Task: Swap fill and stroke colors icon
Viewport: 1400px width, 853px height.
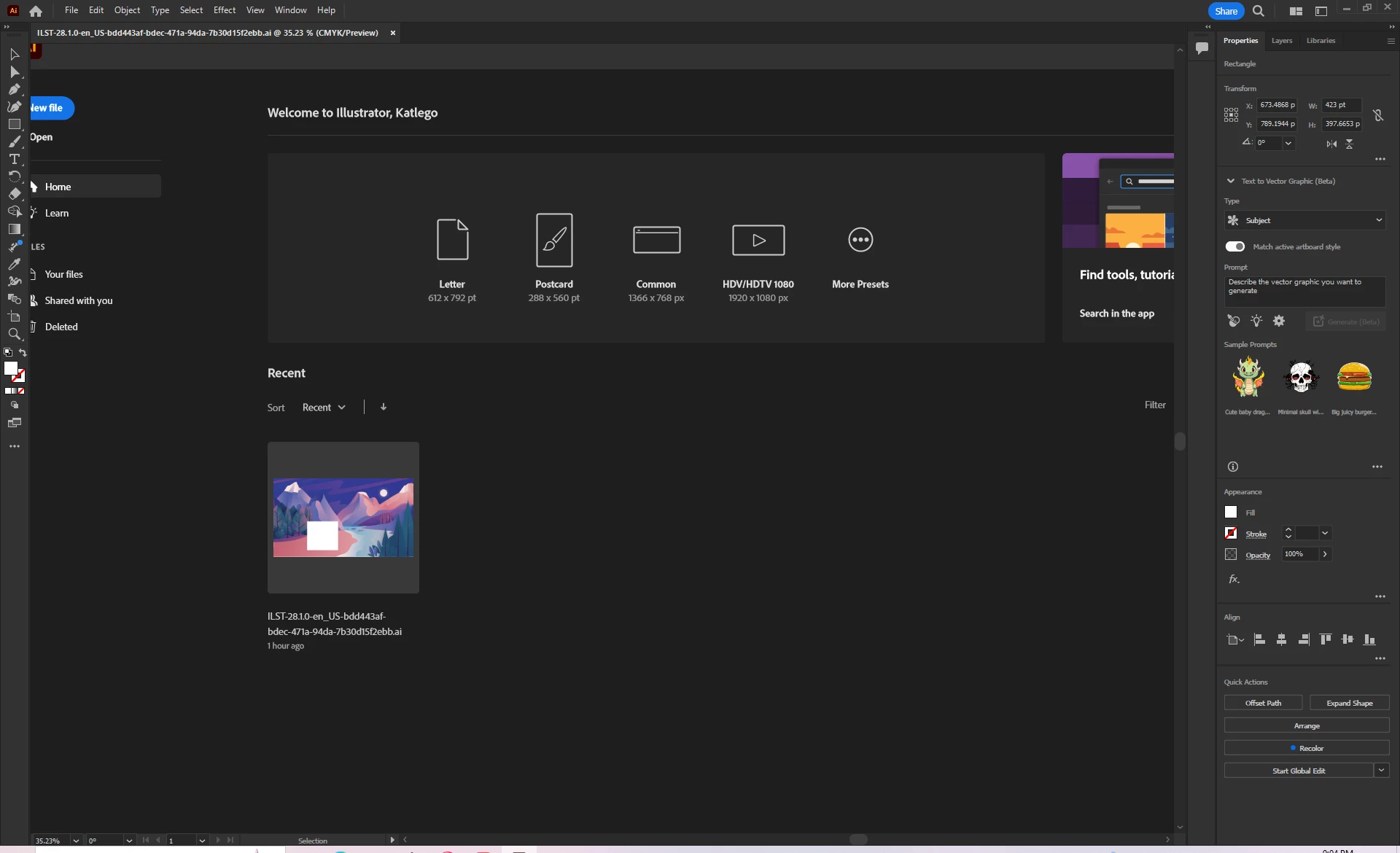Action: [x=23, y=353]
